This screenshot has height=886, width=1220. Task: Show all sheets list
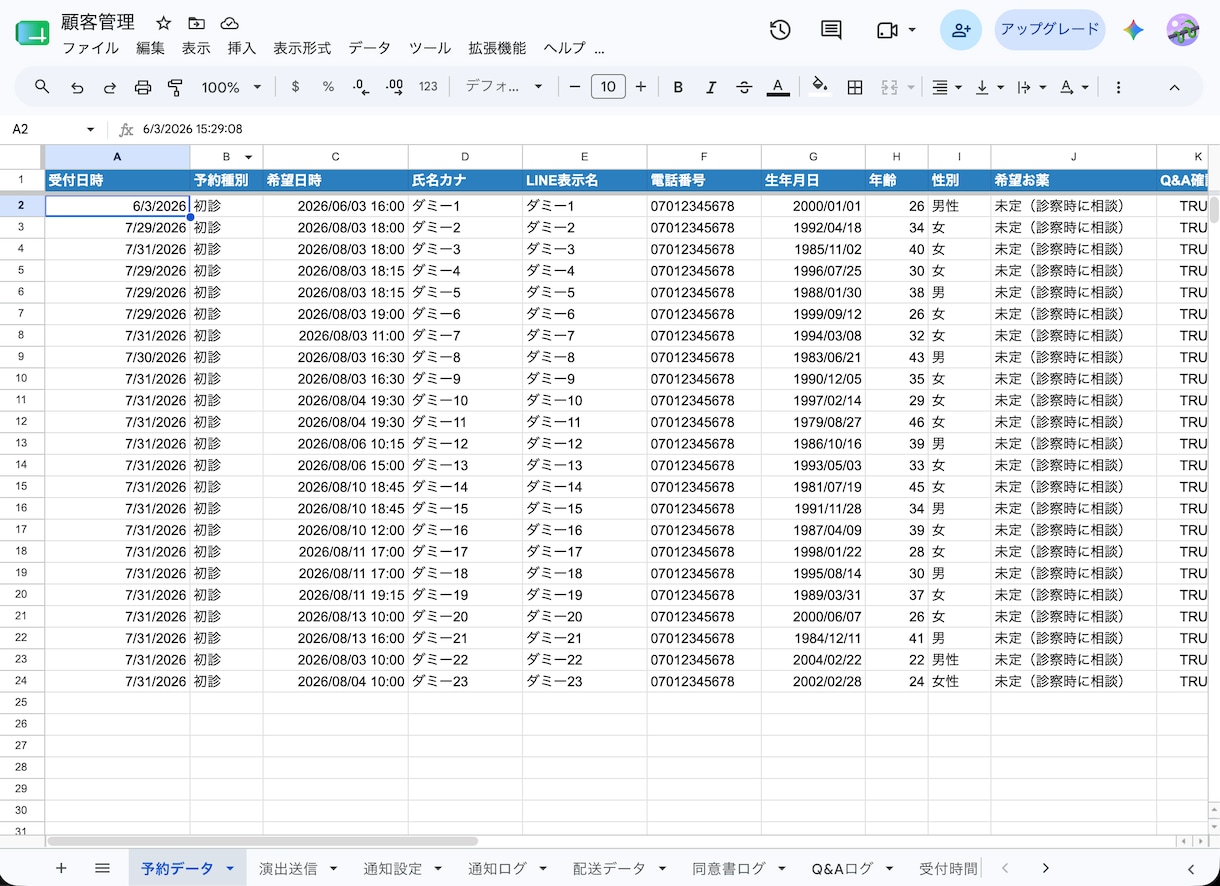(x=102, y=868)
